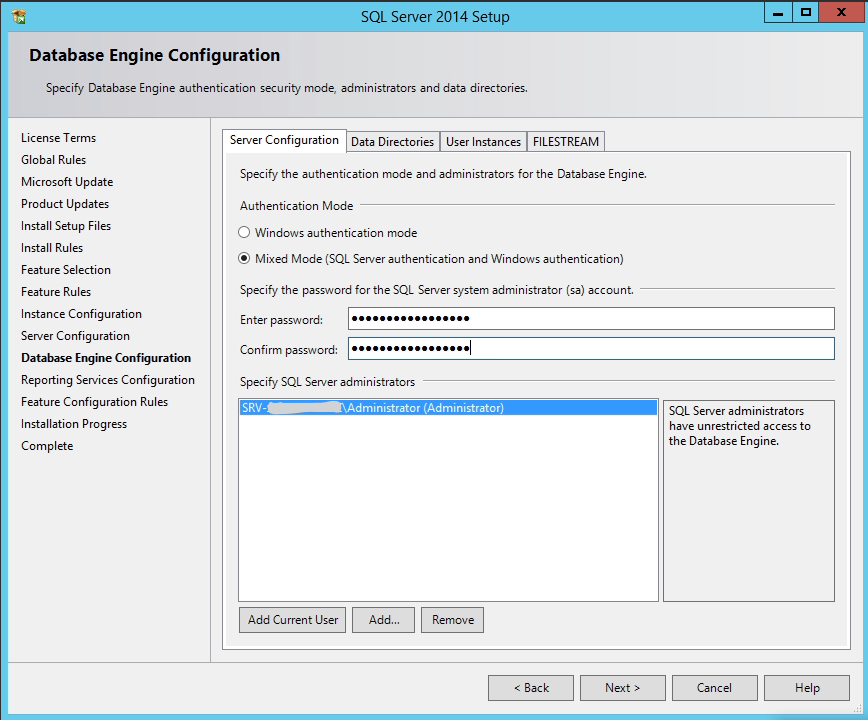868x720 pixels.
Task: Select Installation Progress in the sidebar
Action: point(73,423)
